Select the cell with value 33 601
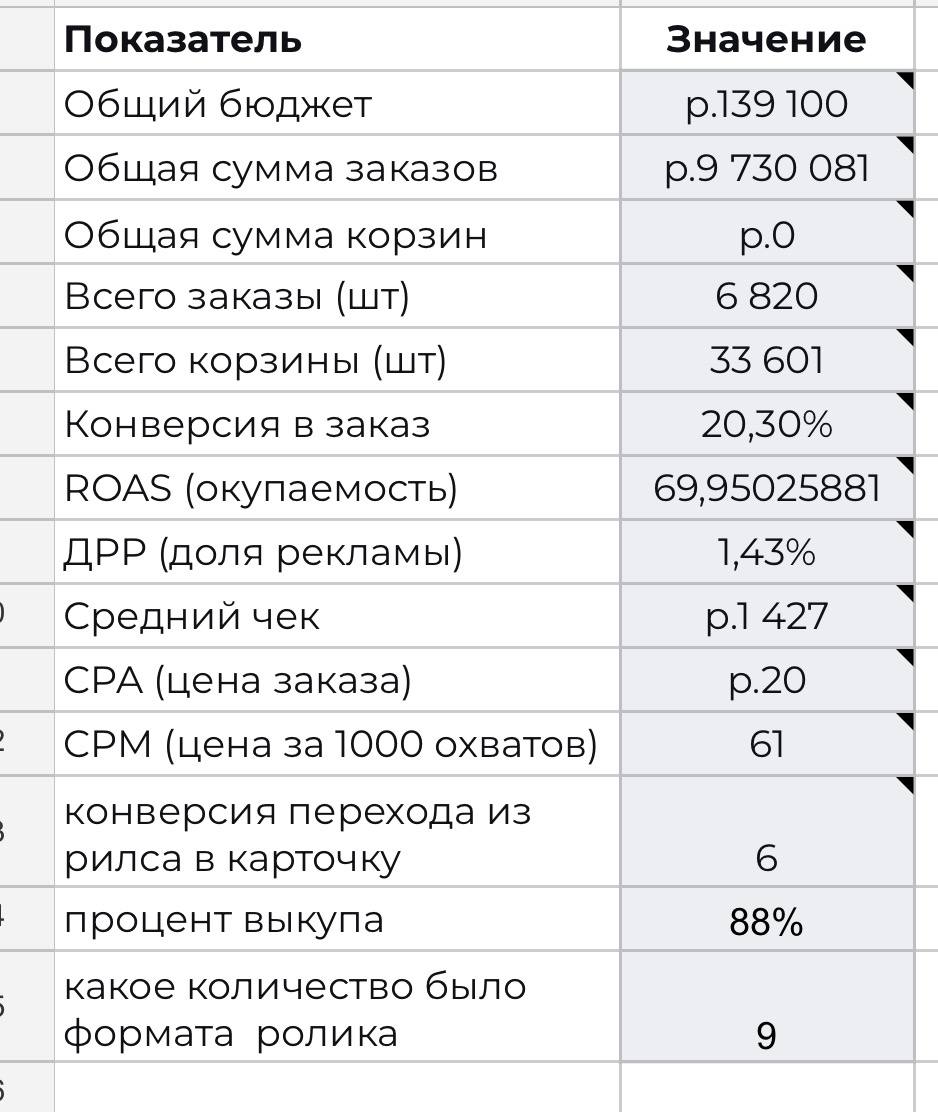938x1112 pixels. 767,360
